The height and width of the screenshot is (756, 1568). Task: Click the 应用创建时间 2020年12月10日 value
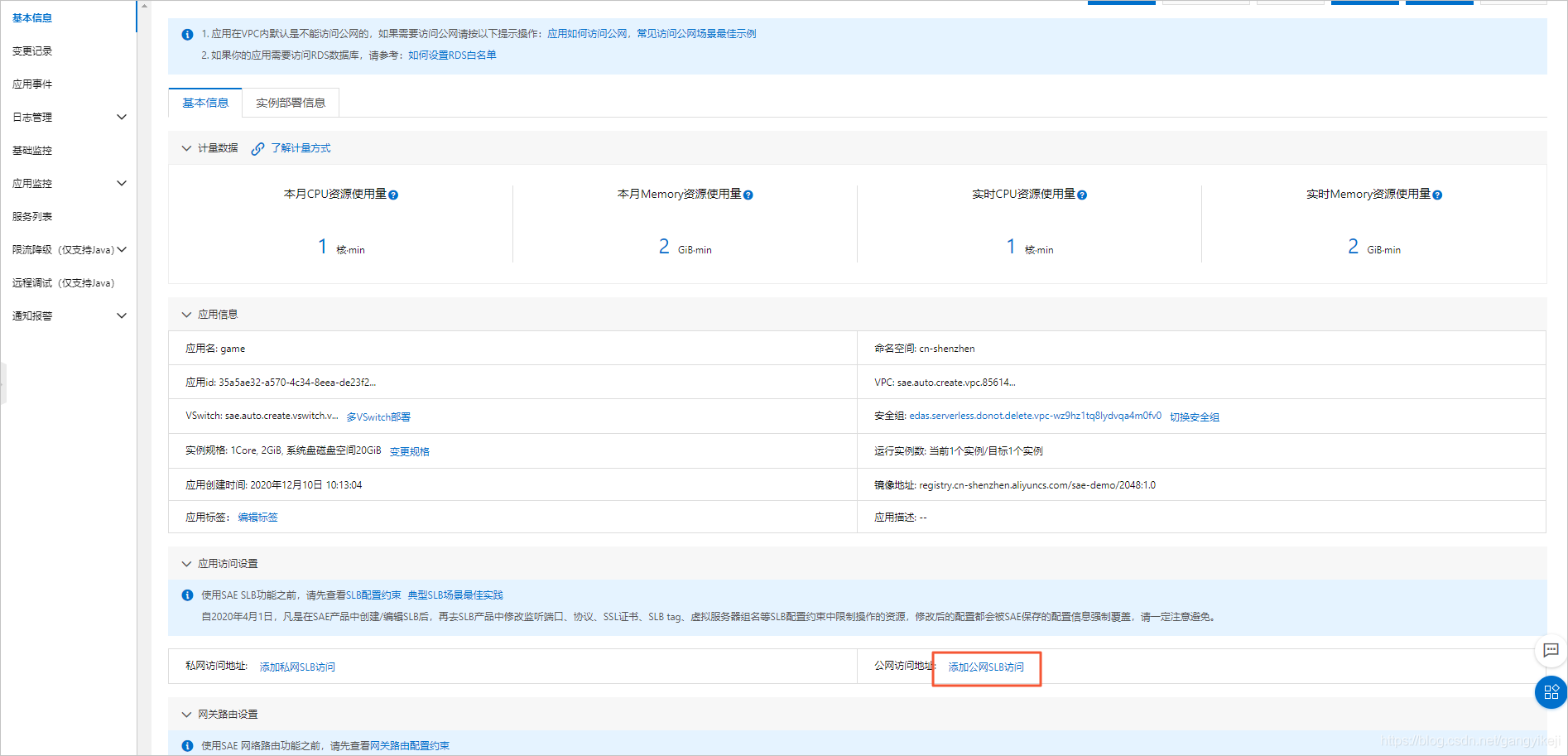(306, 485)
